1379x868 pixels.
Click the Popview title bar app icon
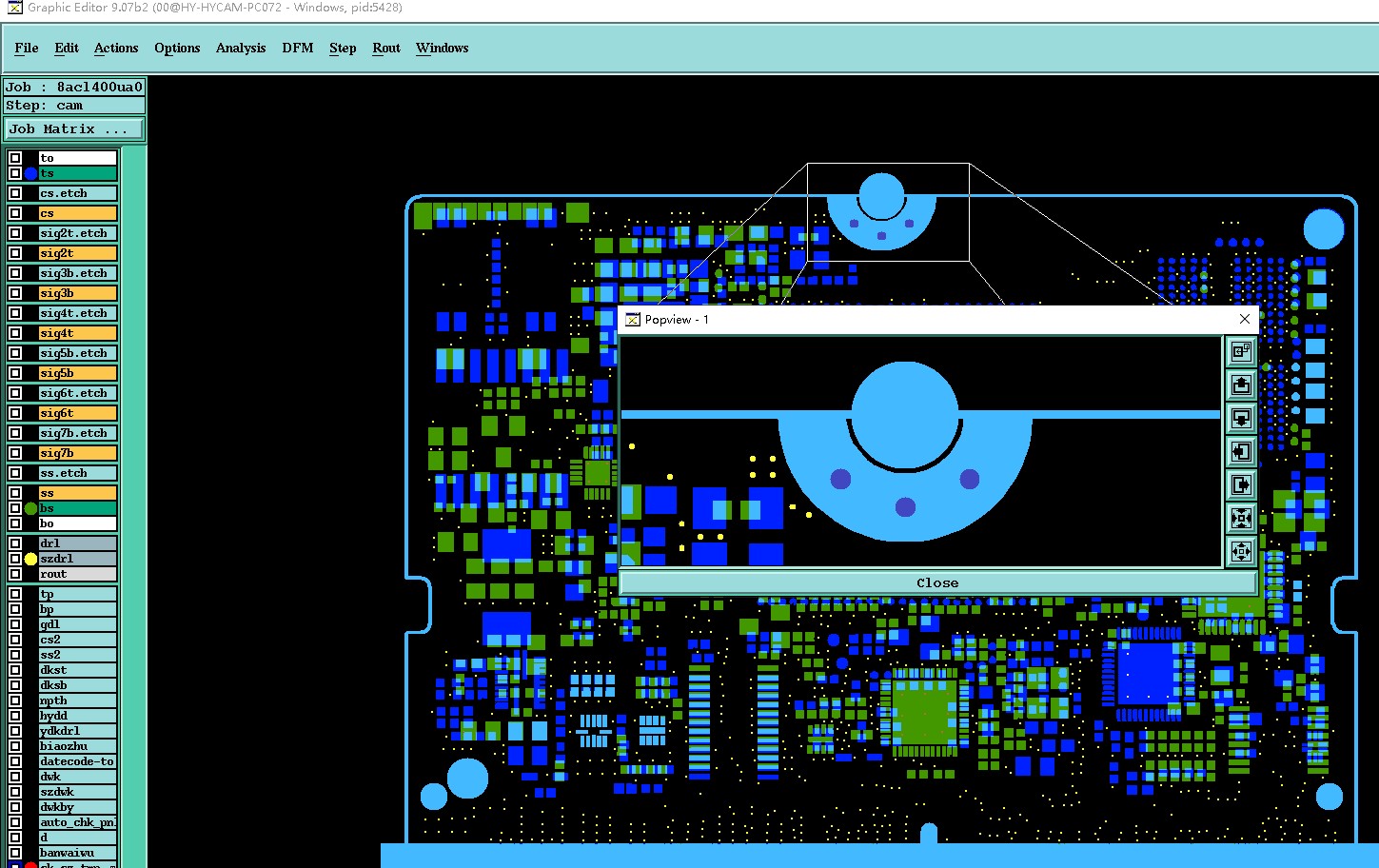coord(633,320)
